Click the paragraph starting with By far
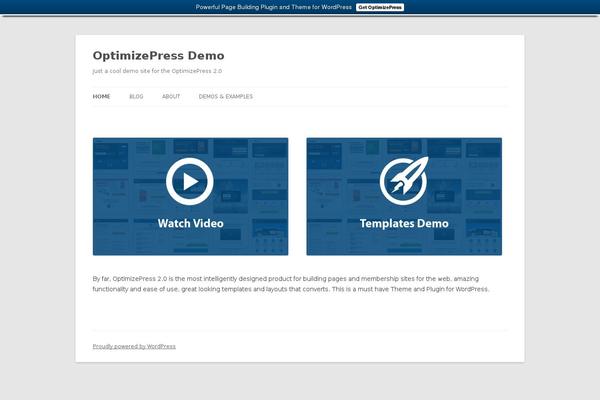 click(291, 284)
